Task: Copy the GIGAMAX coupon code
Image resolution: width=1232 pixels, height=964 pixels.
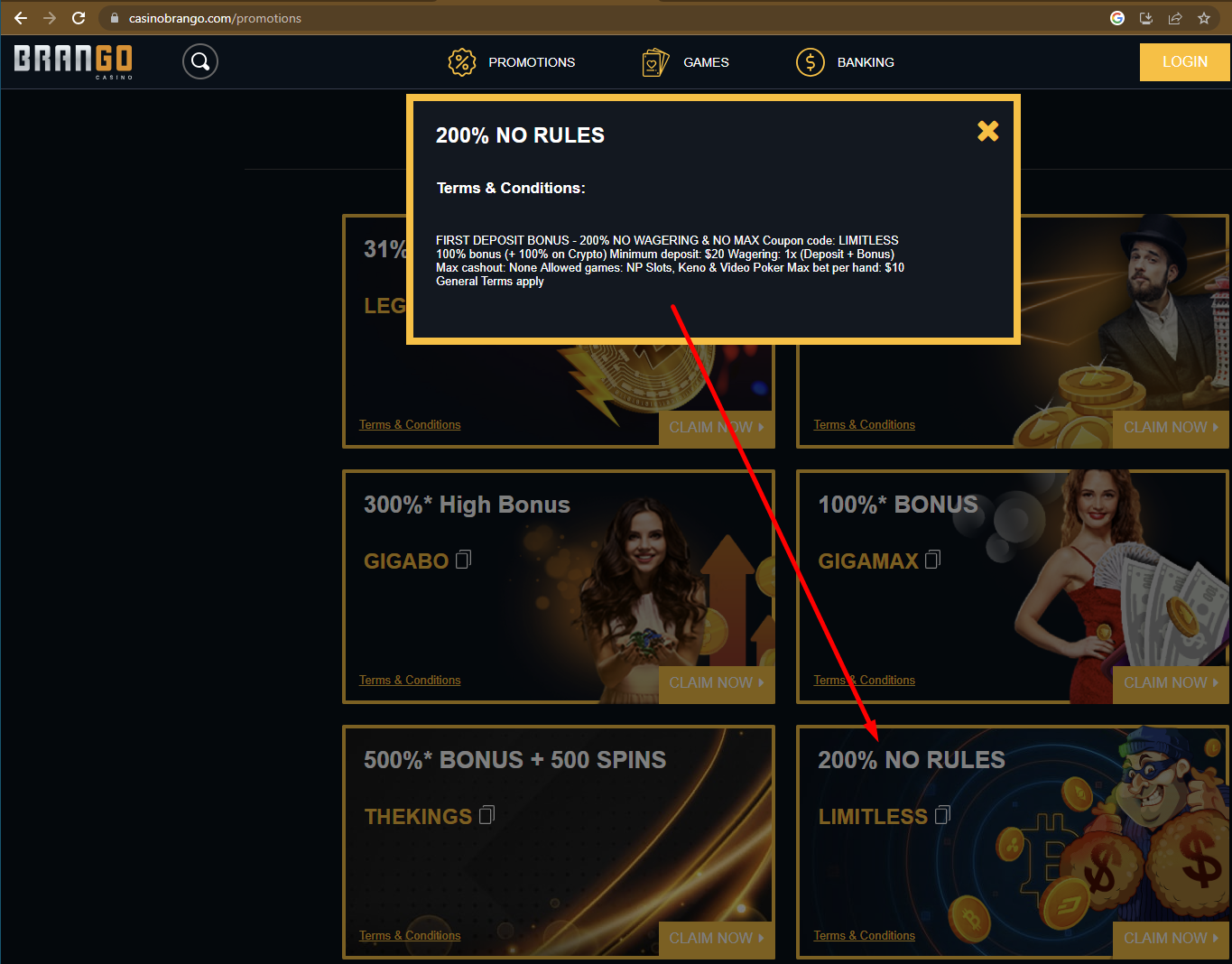Action: click(x=933, y=560)
